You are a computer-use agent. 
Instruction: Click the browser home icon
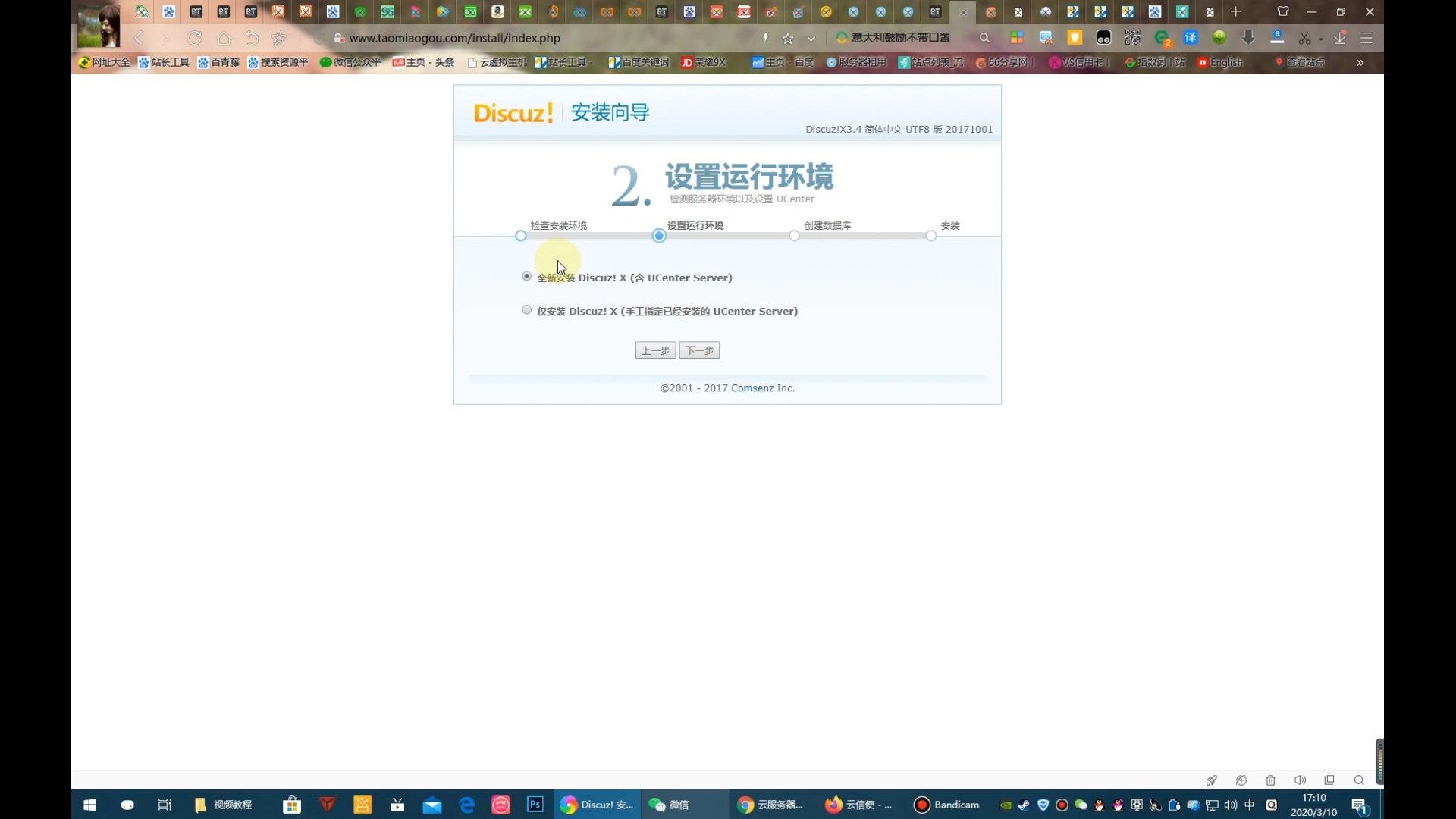[x=224, y=38]
